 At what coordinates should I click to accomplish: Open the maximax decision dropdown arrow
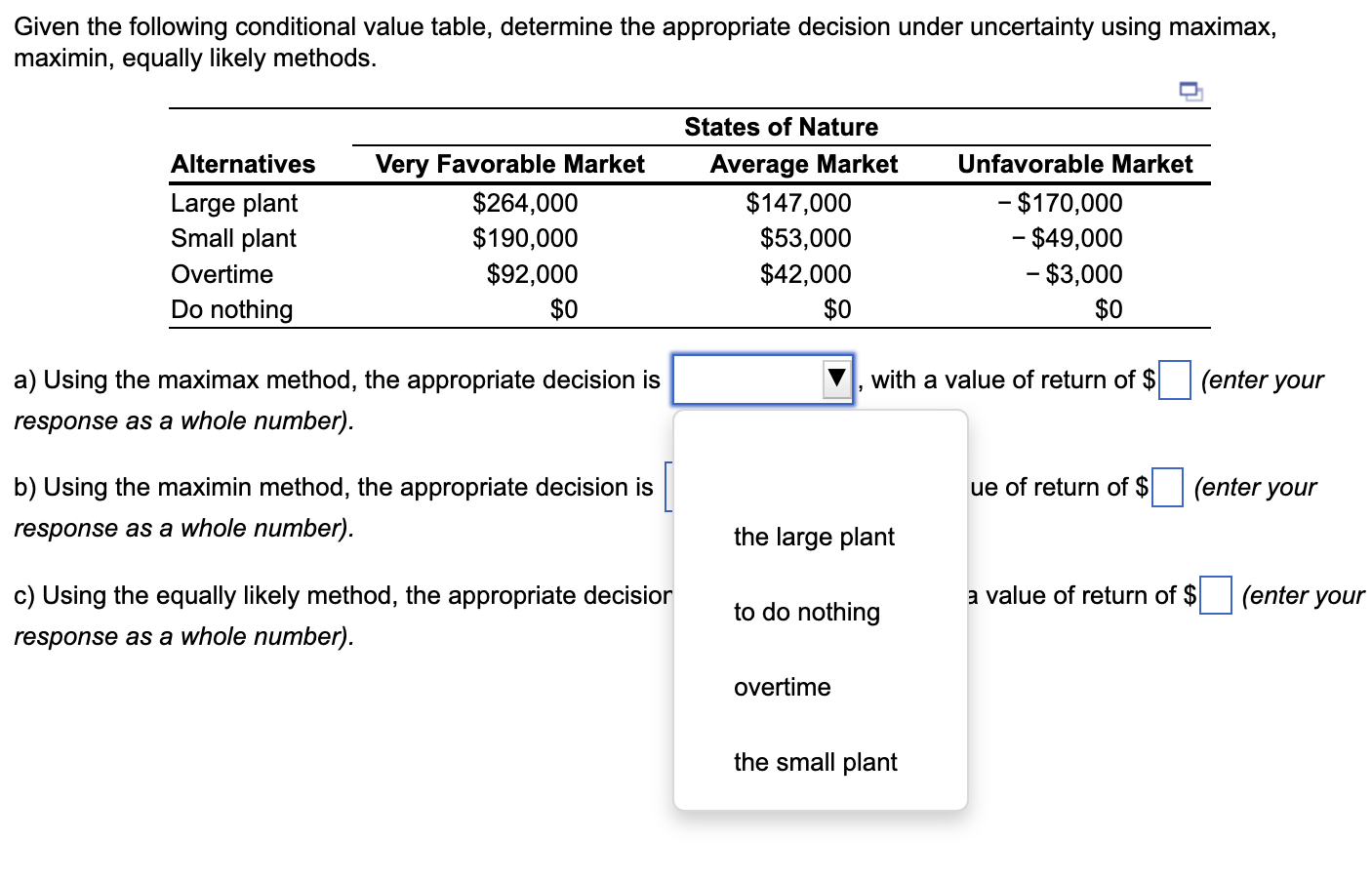coord(834,380)
